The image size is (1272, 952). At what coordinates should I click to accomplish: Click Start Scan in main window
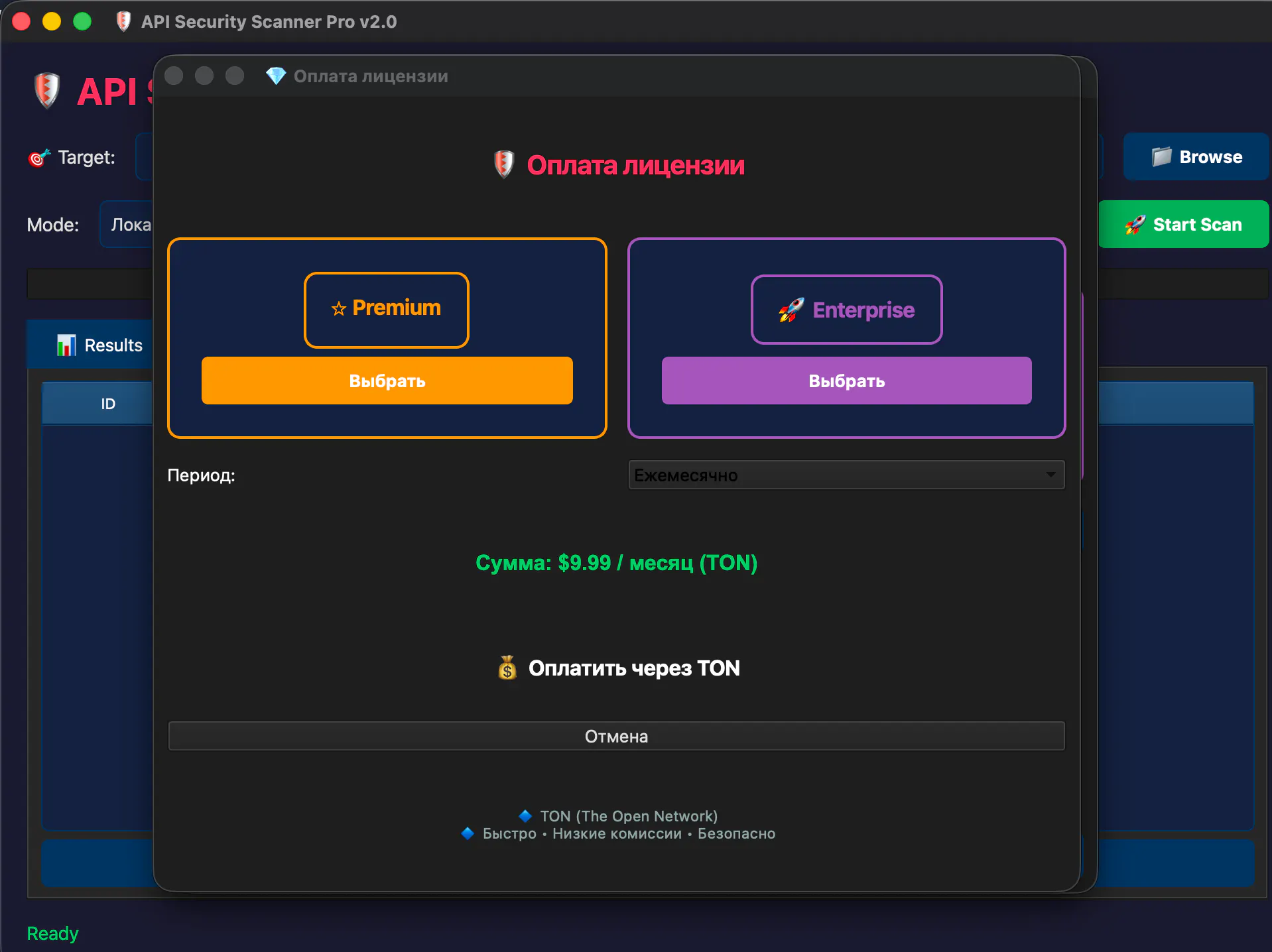pos(1184,224)
